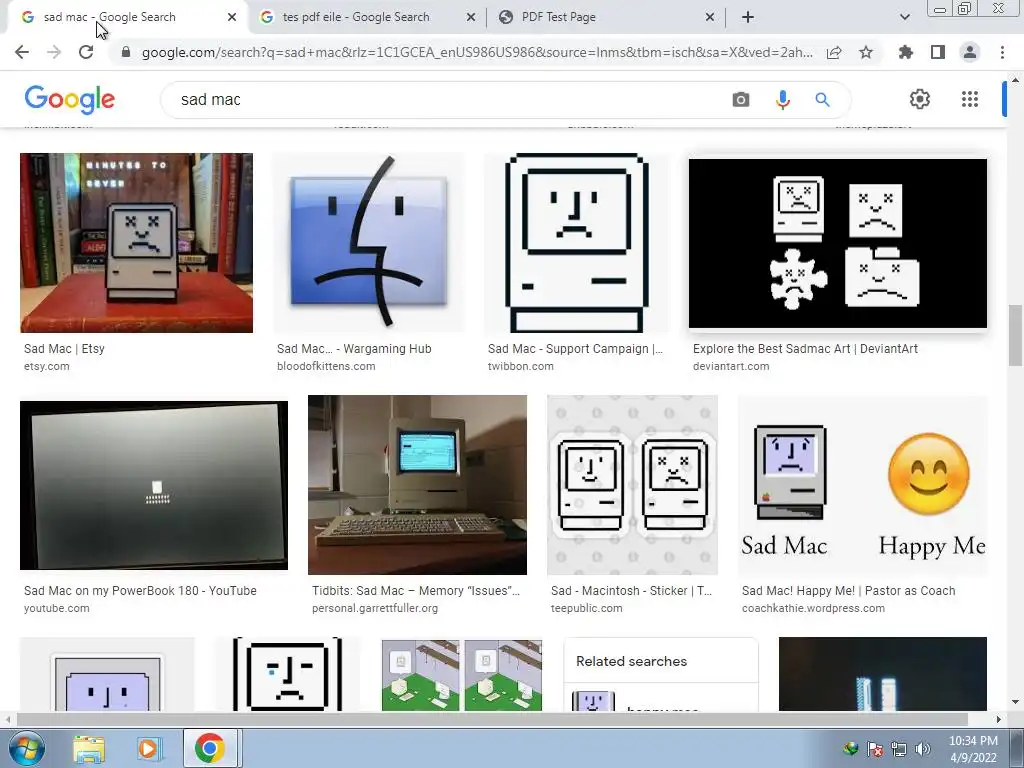Toggle the Chrome side panel icon
Screen dimensions: 1024x768
938,52
